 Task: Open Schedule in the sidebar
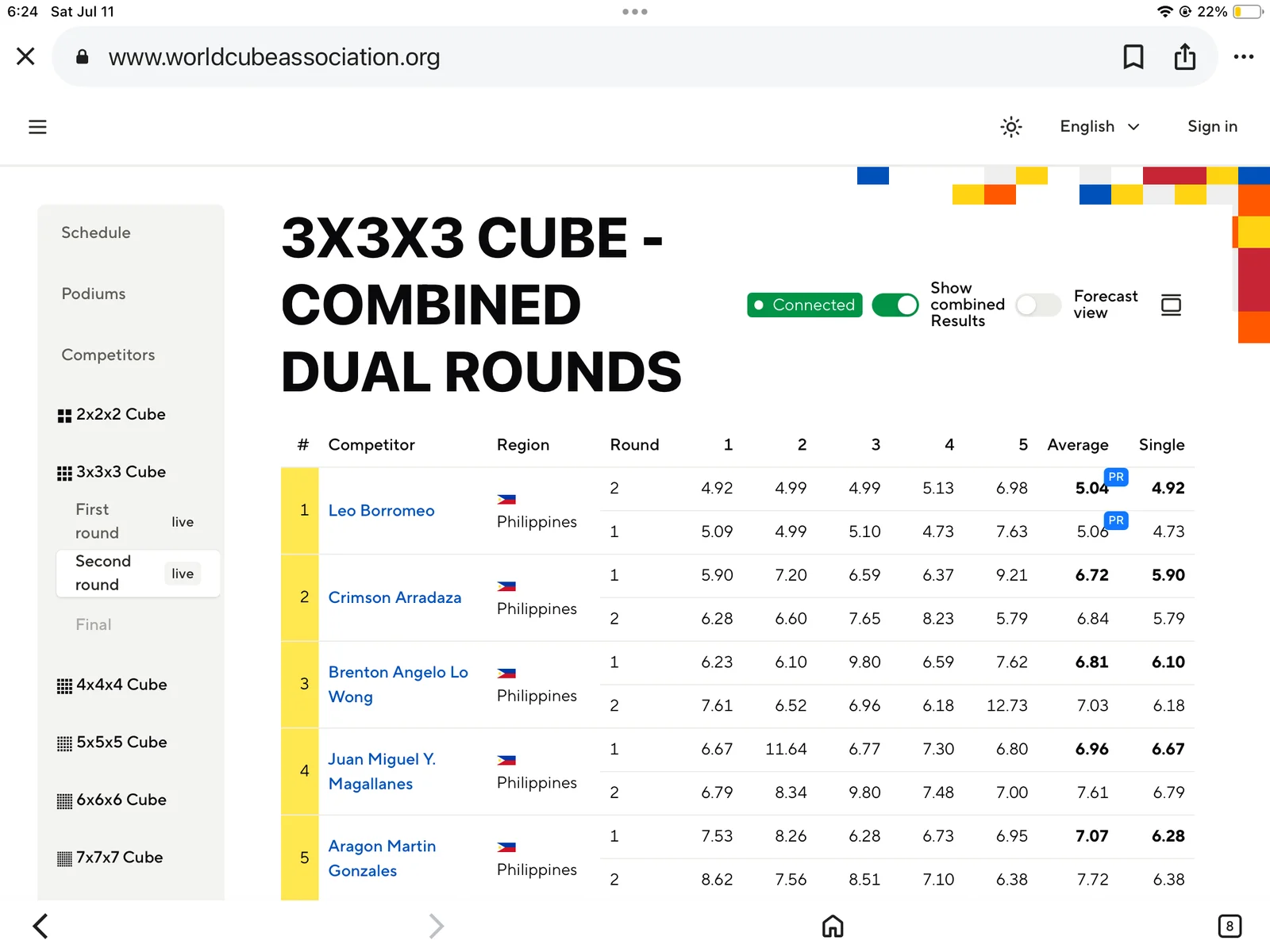[96, 232]
